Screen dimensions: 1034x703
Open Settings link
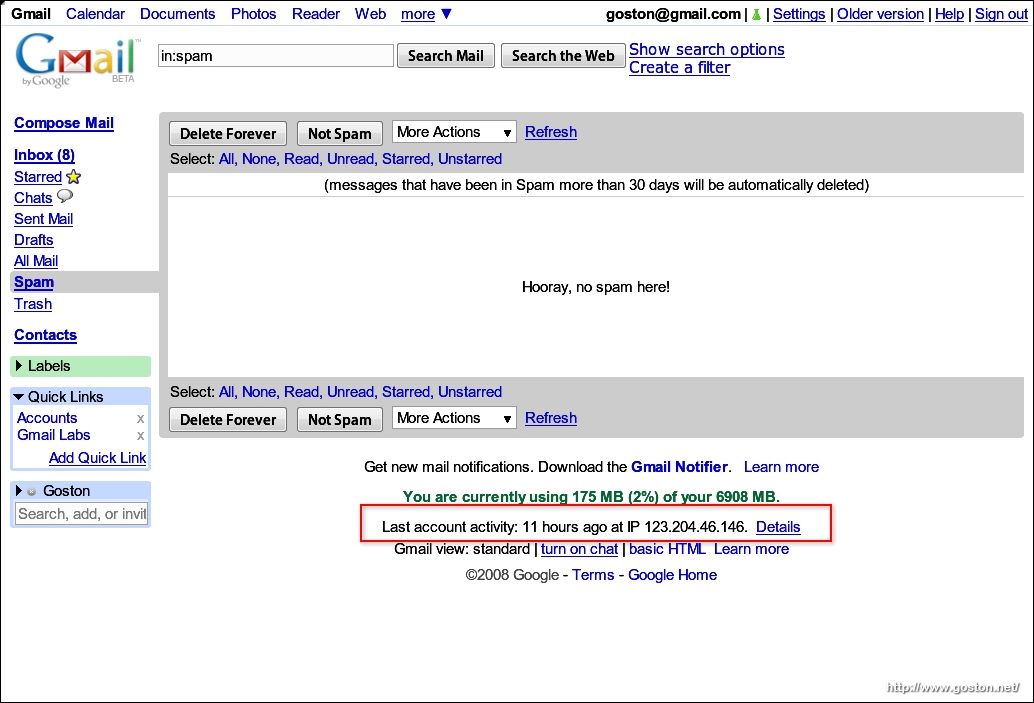[x=799, y=14]
